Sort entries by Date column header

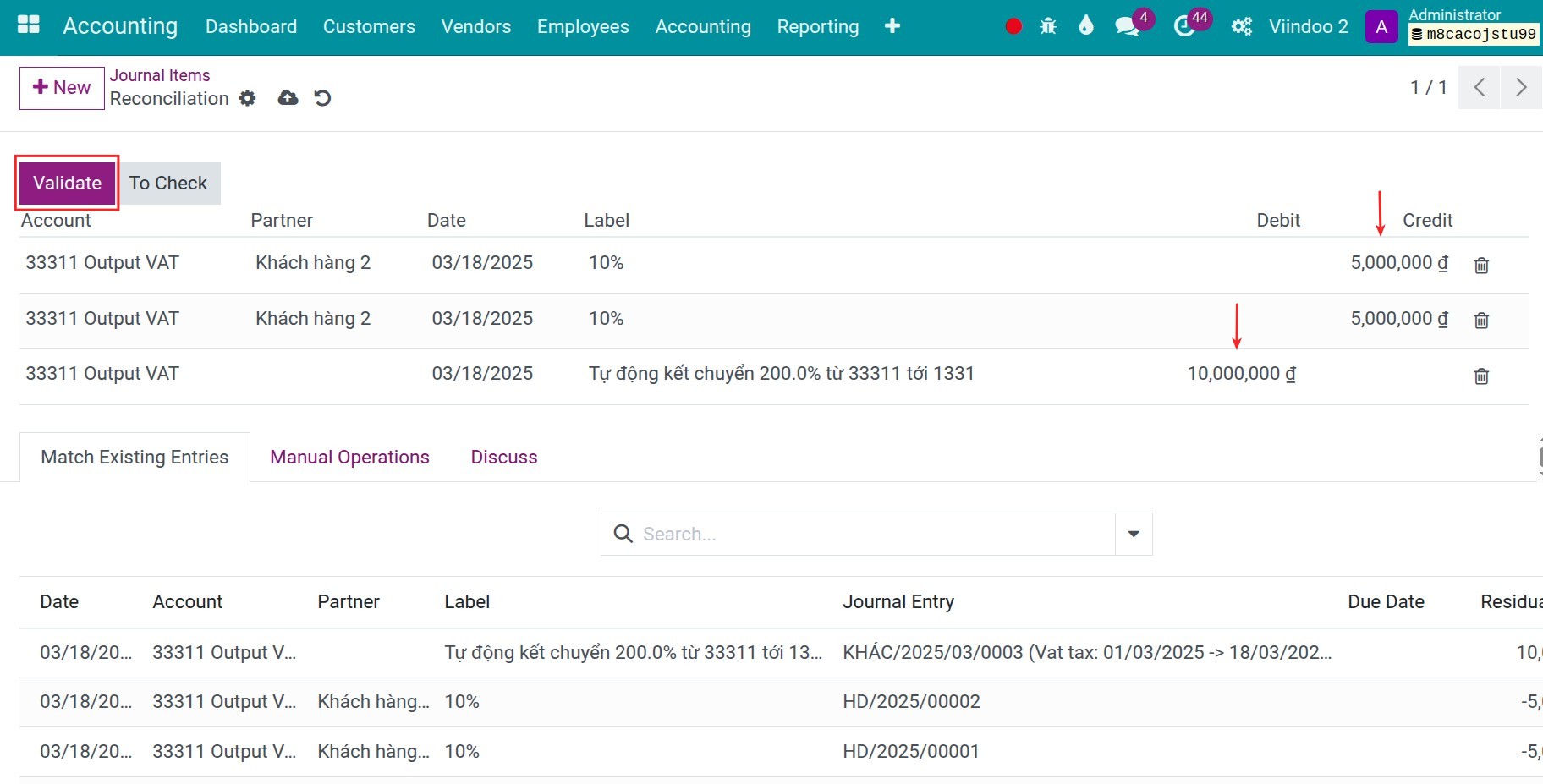(59, 601)
